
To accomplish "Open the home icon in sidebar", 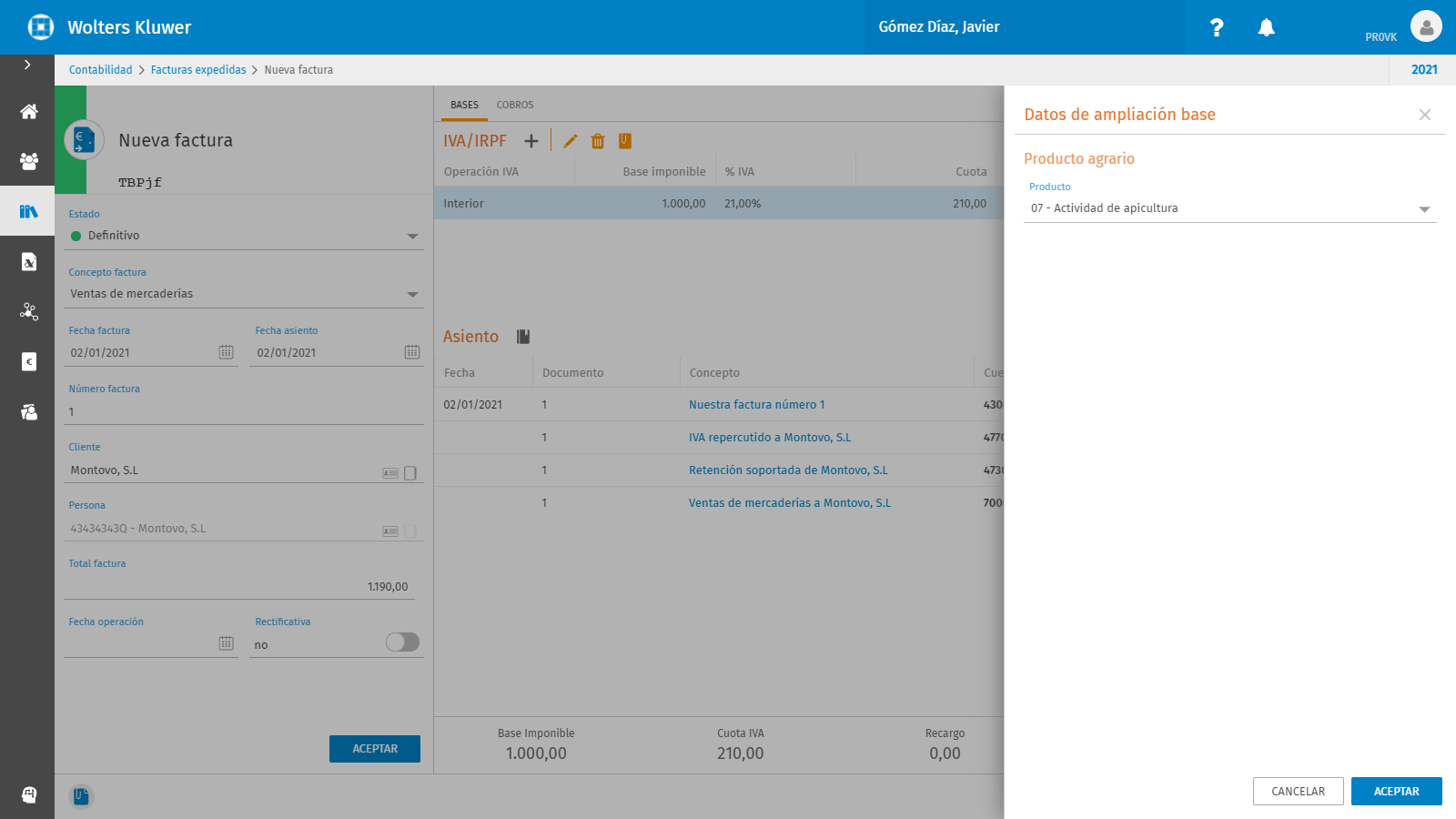I will point(28,111).
